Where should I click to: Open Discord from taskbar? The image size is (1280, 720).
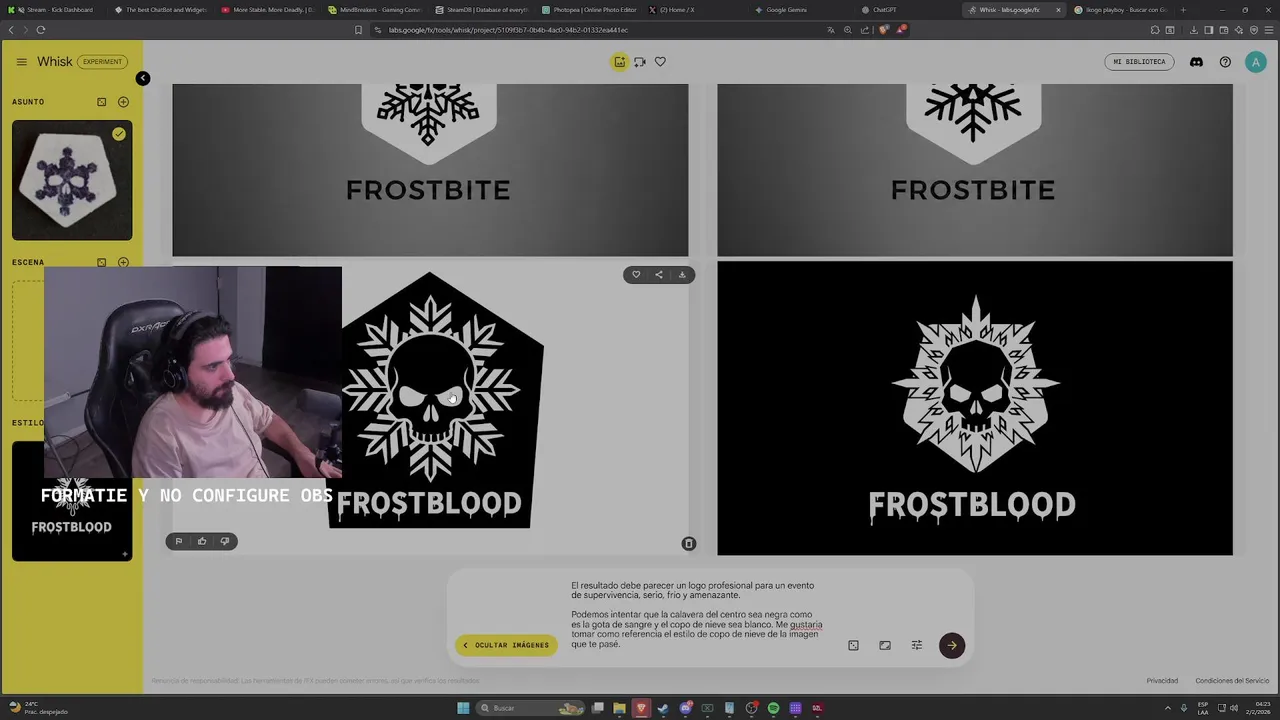685,708
